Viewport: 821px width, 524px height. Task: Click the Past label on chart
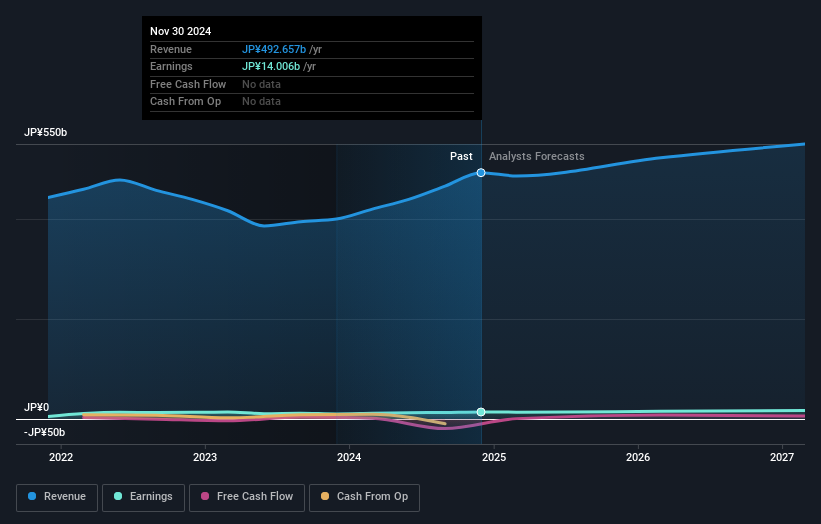point(461,156)
